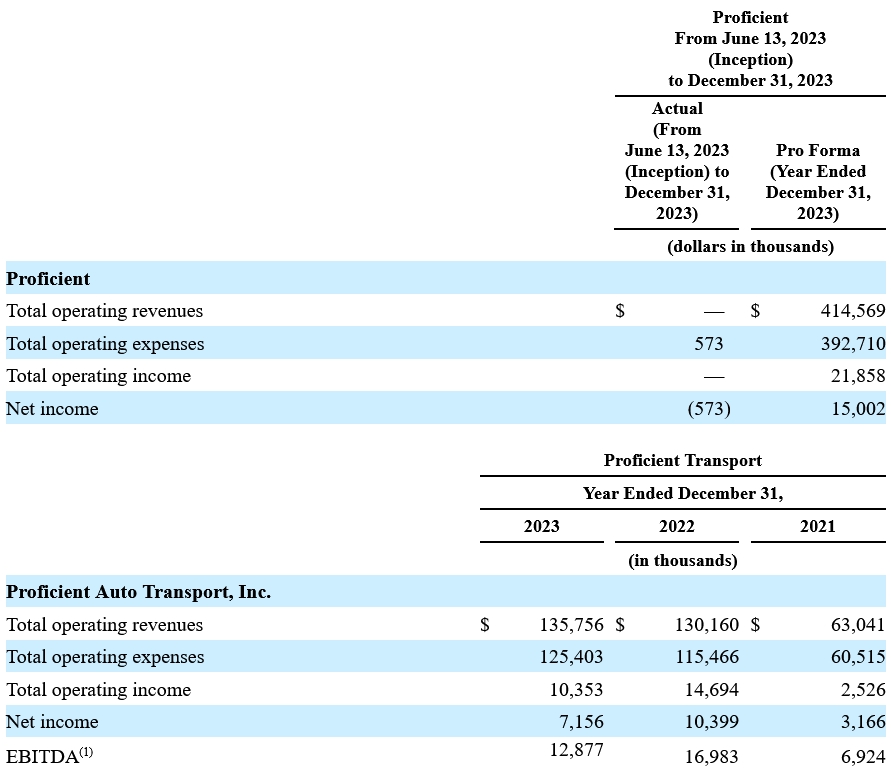
Task: Click the Pro Forma Year Ended column header
Action: pyautogui.click(x=818, y=182)
